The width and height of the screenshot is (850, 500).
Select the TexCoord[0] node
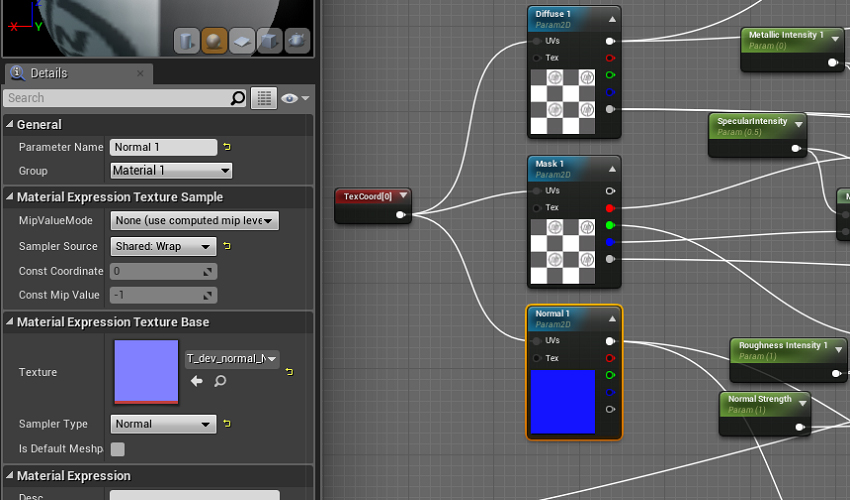(367, 197)
